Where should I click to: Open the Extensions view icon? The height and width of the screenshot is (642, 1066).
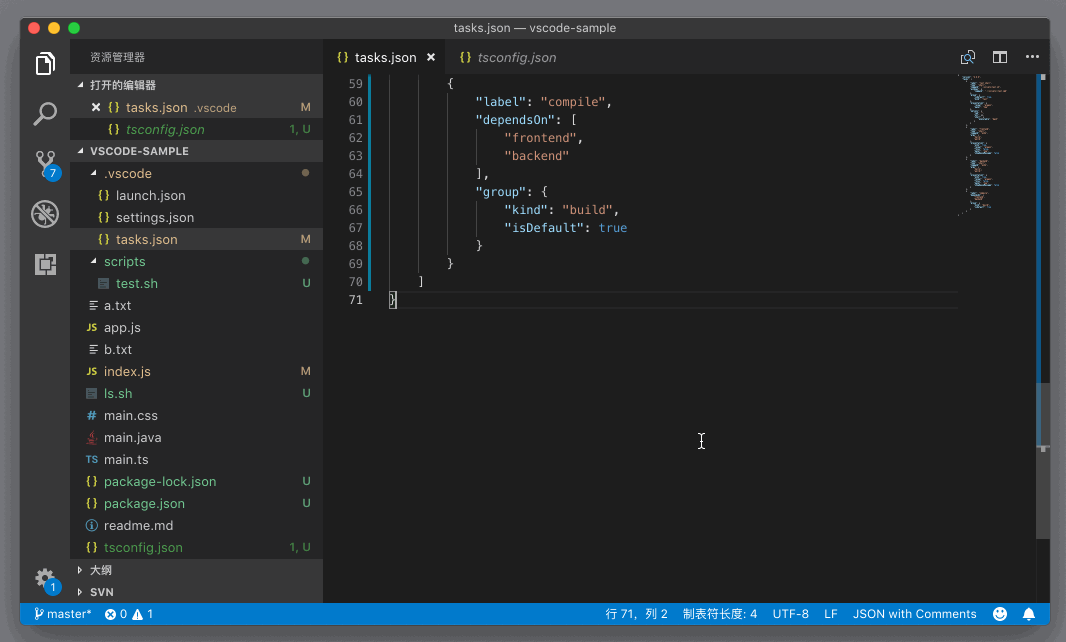(45, 264)
